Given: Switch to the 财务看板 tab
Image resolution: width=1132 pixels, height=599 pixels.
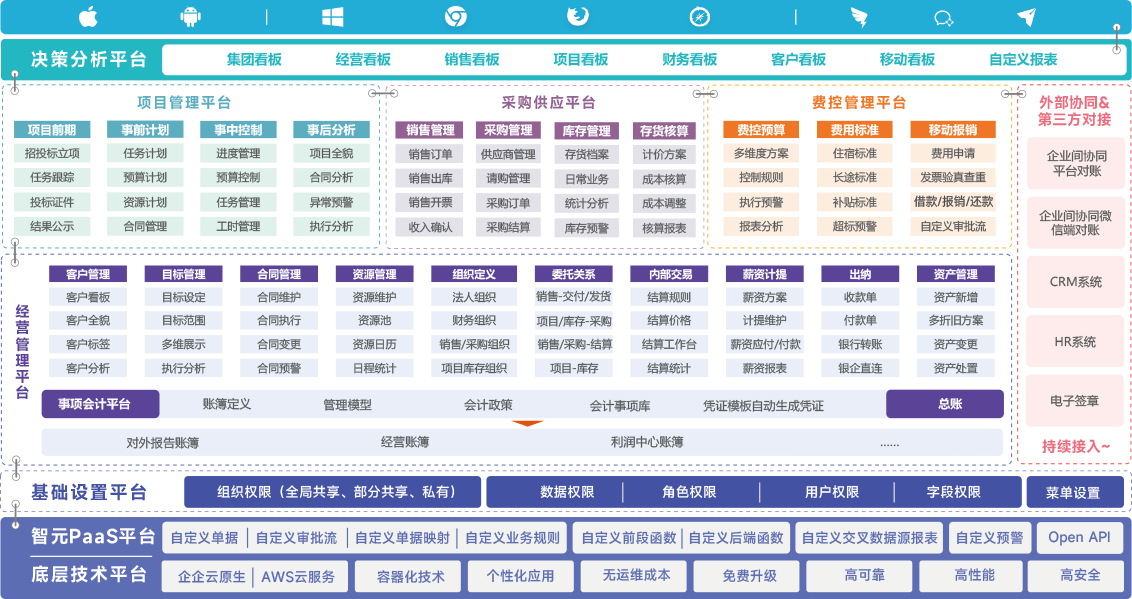Looking at the screenshot, I should click(x=690, y=59).
